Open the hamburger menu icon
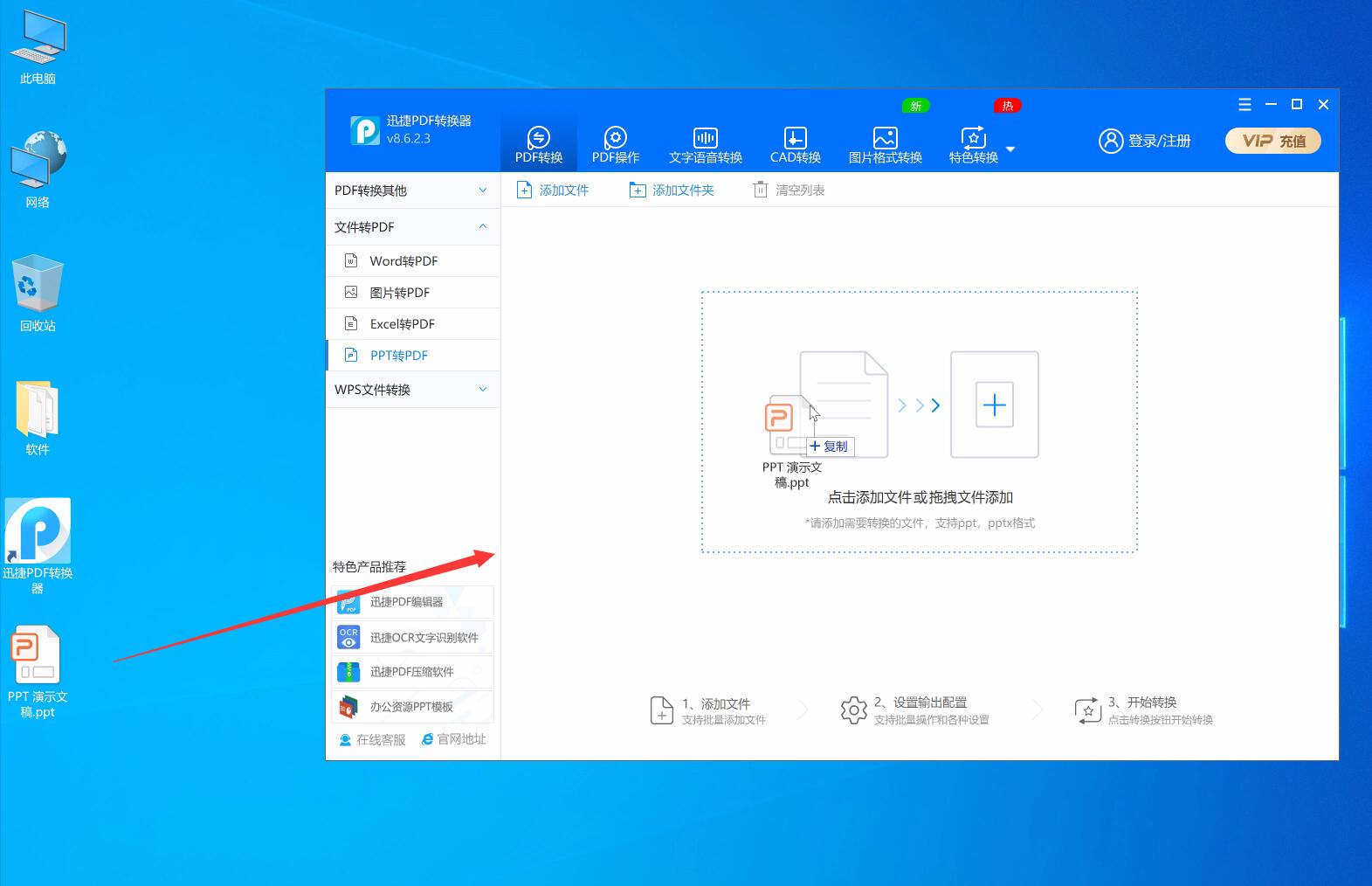This screenshot has width=1372, height=886. tap(1244, 104)
